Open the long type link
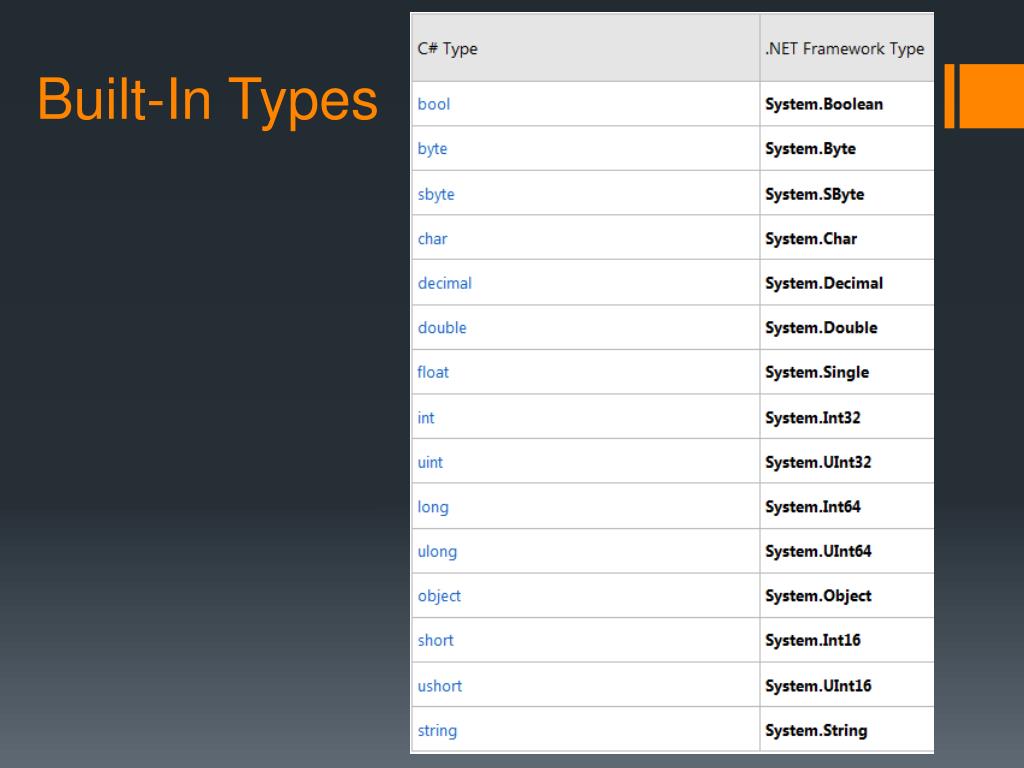 [x=433, y=507]
